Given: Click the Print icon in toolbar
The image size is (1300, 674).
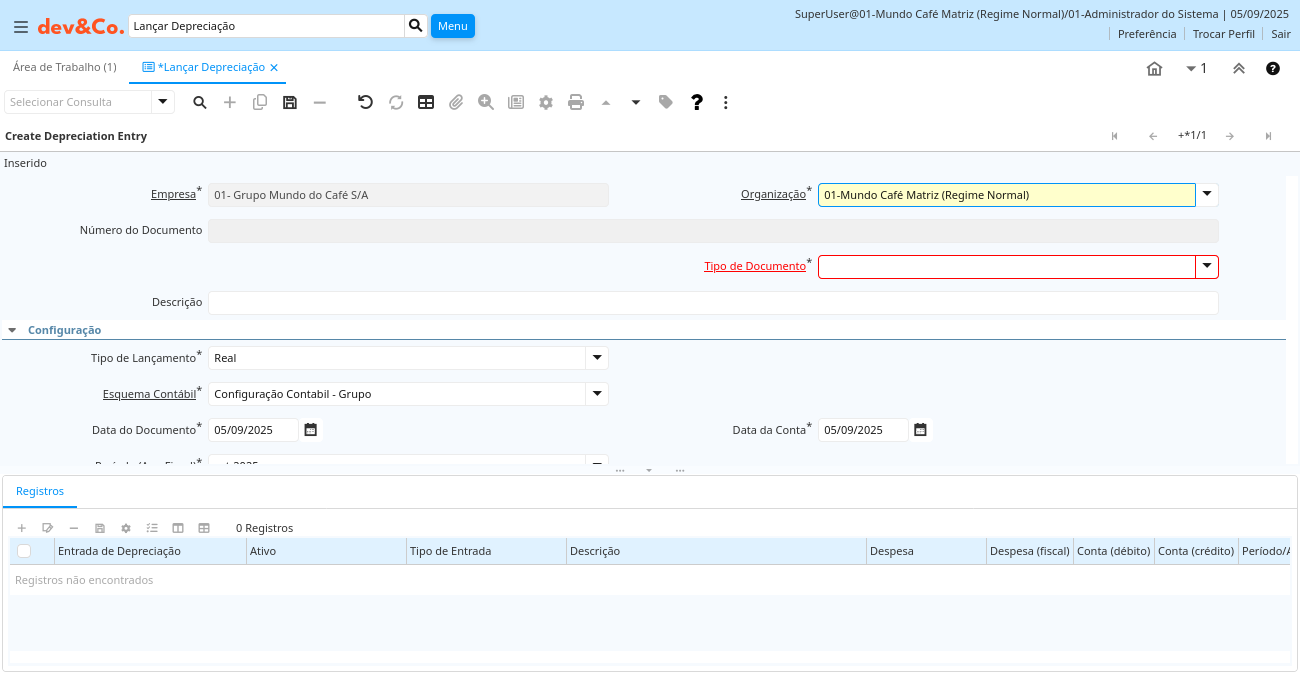Looking at the screenshot, I should tap(576, 102).
